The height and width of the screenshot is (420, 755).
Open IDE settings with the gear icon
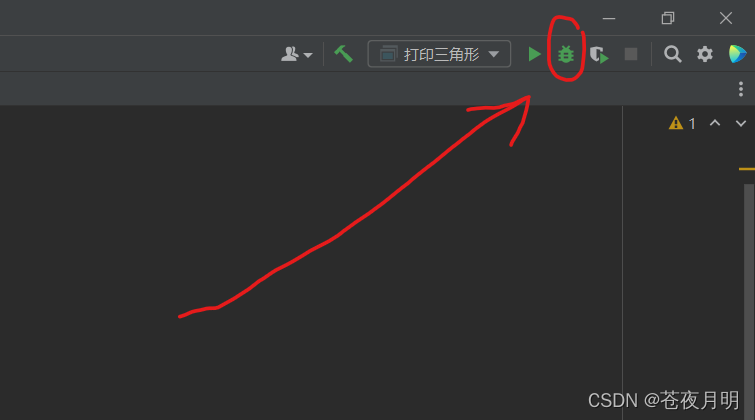705,54
